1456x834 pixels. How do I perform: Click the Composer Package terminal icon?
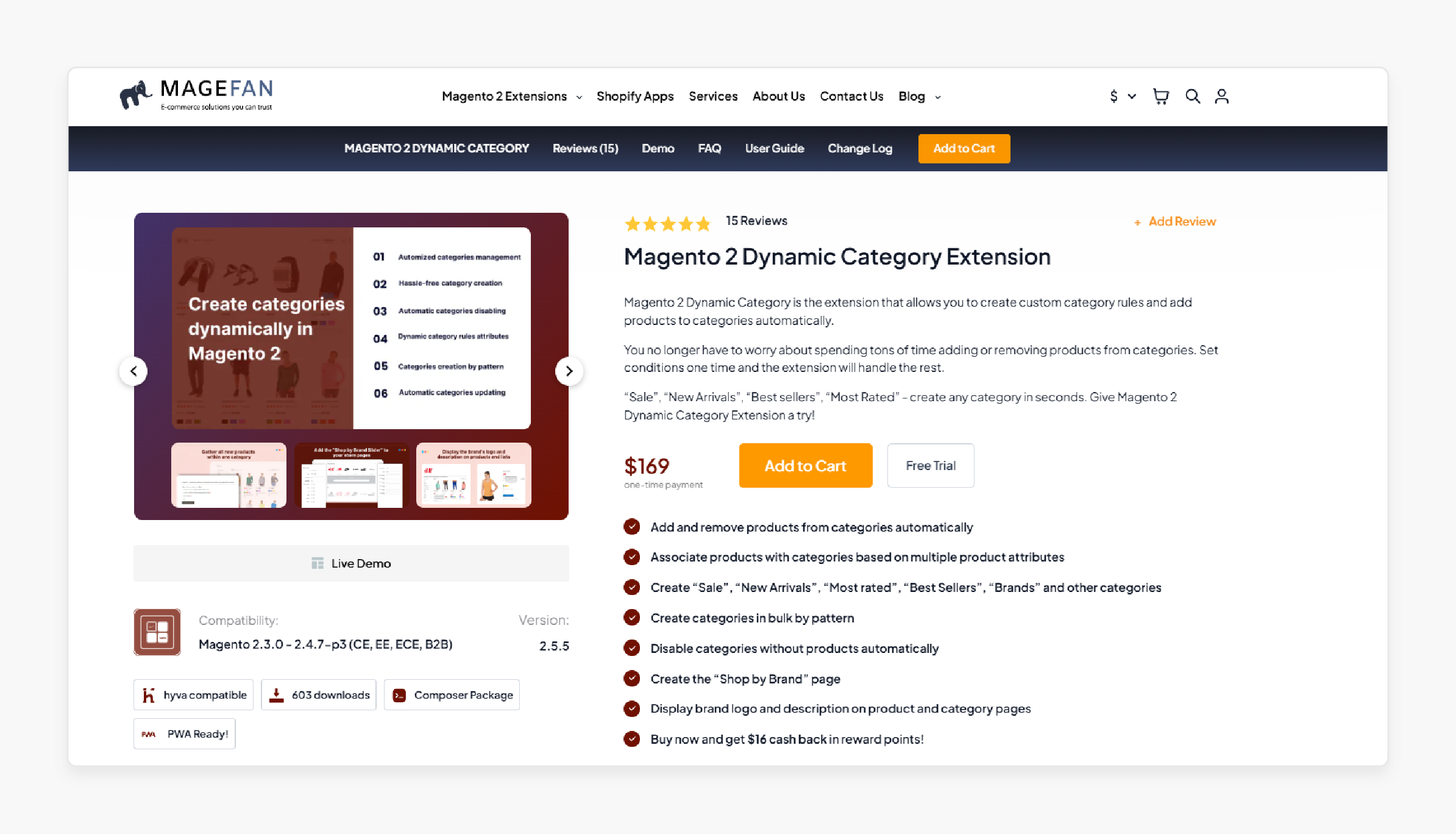pos(399,695)
